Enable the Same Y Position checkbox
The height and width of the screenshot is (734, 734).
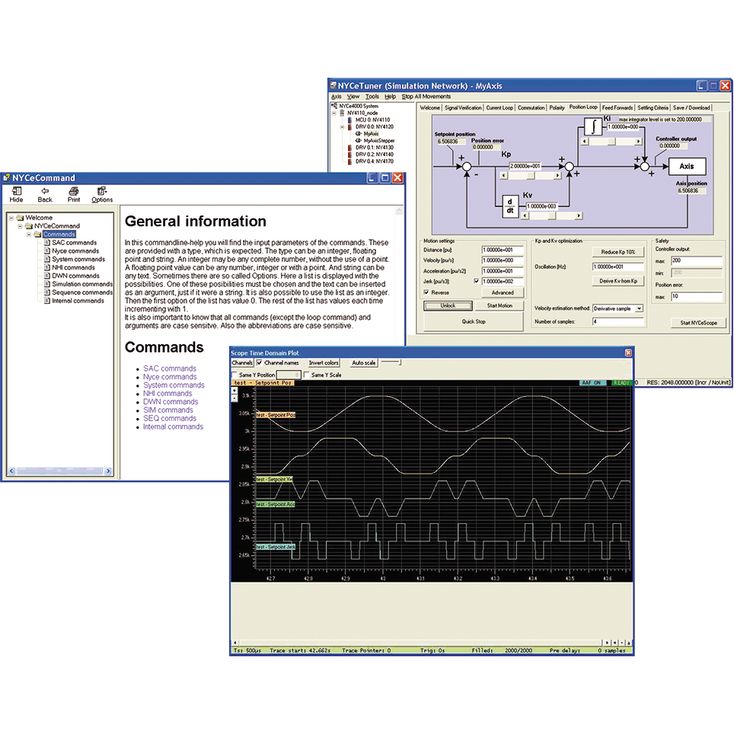235,375
